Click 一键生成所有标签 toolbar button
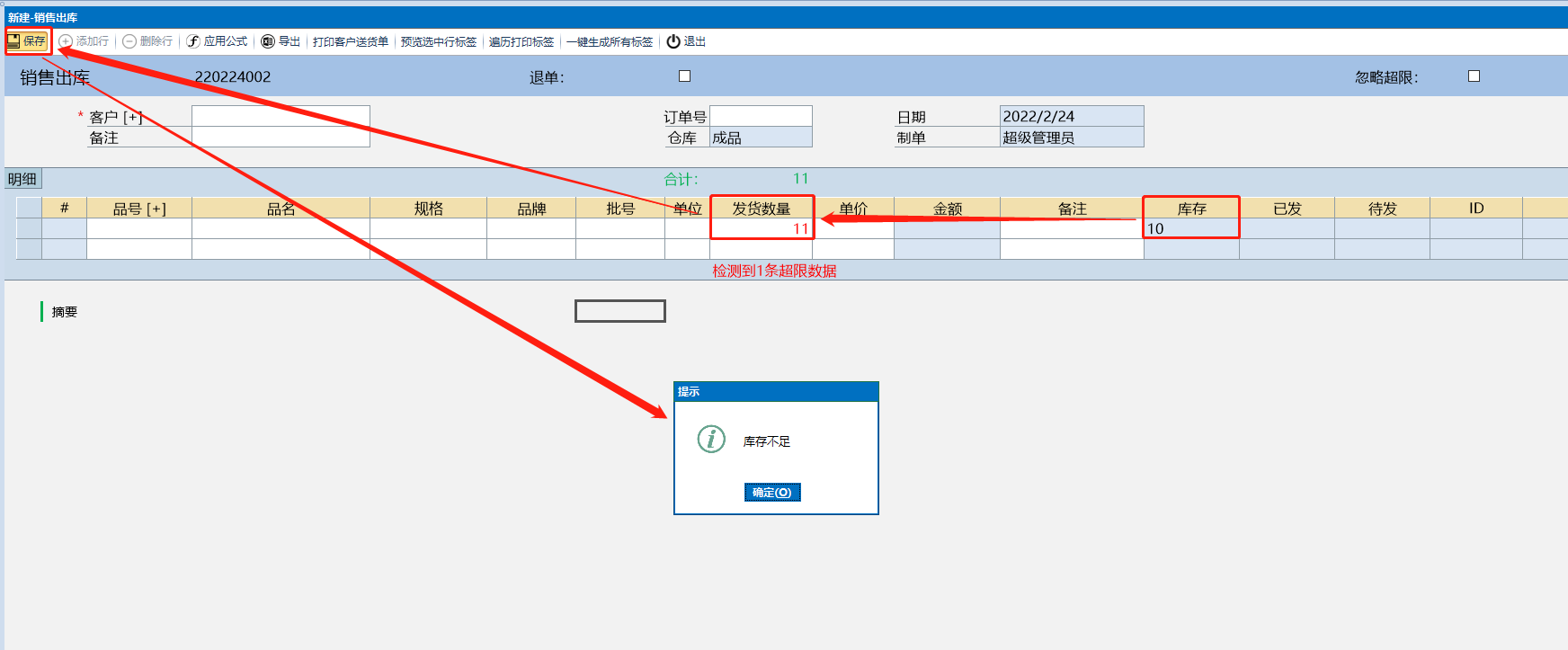This screenshot has width=1568, height=650. tap(610, 41)
